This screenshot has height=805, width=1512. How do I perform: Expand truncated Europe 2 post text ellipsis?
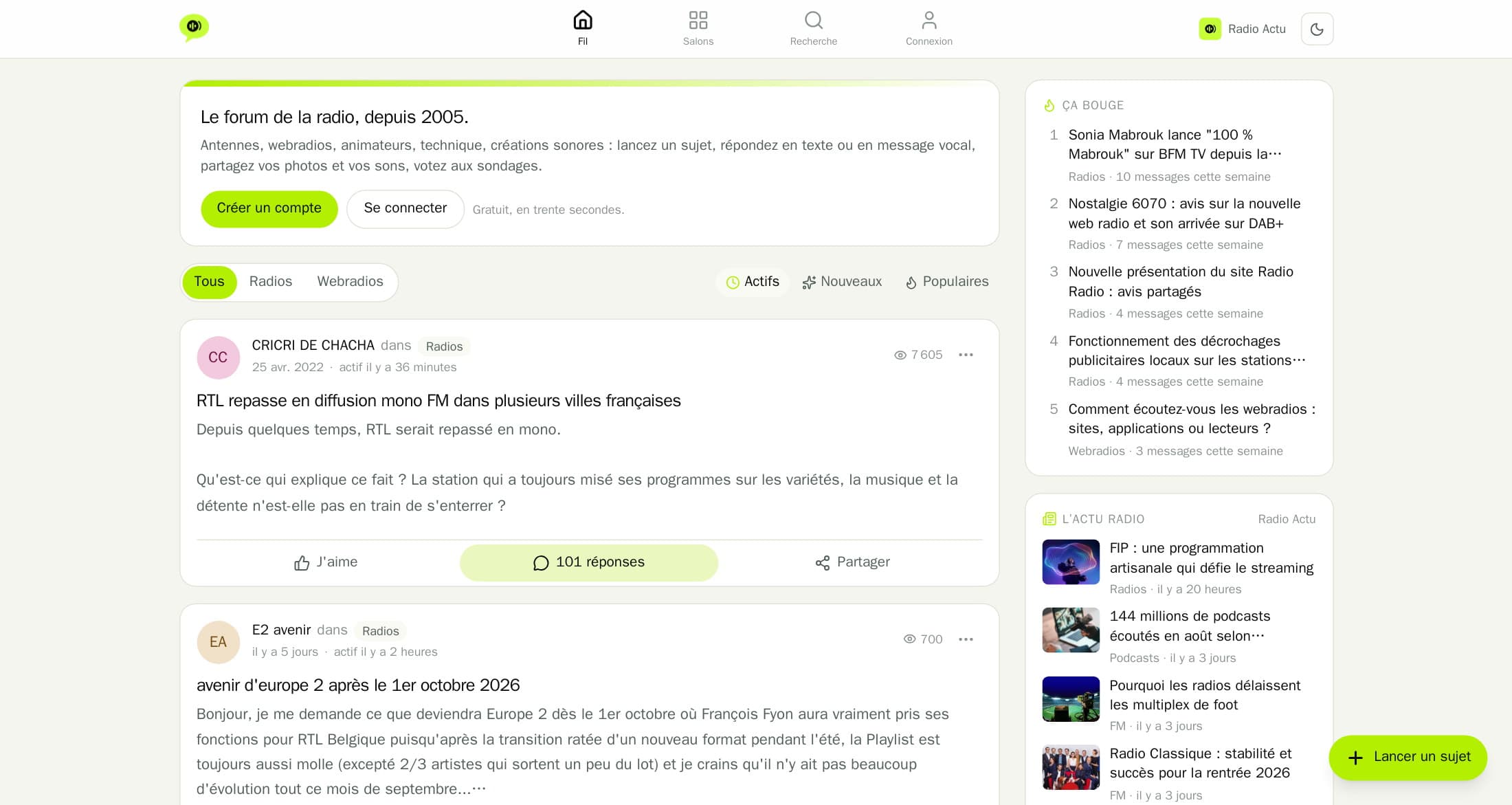[479, 789]
